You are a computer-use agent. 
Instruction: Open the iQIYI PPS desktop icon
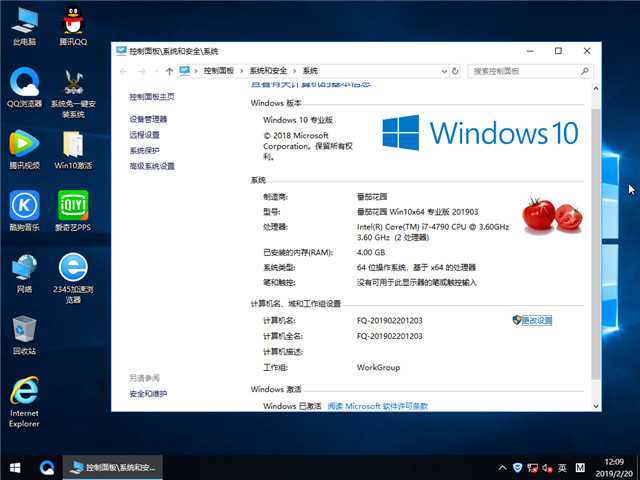point(72,211)
